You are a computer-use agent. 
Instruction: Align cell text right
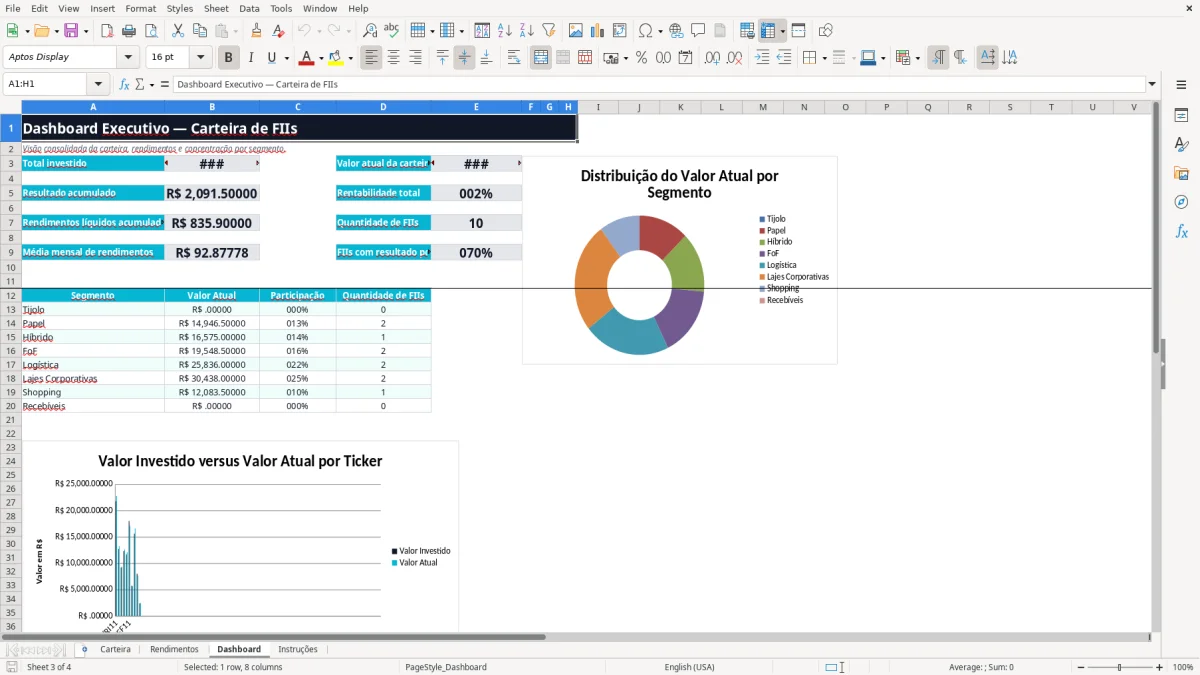(x=416, y=58)
